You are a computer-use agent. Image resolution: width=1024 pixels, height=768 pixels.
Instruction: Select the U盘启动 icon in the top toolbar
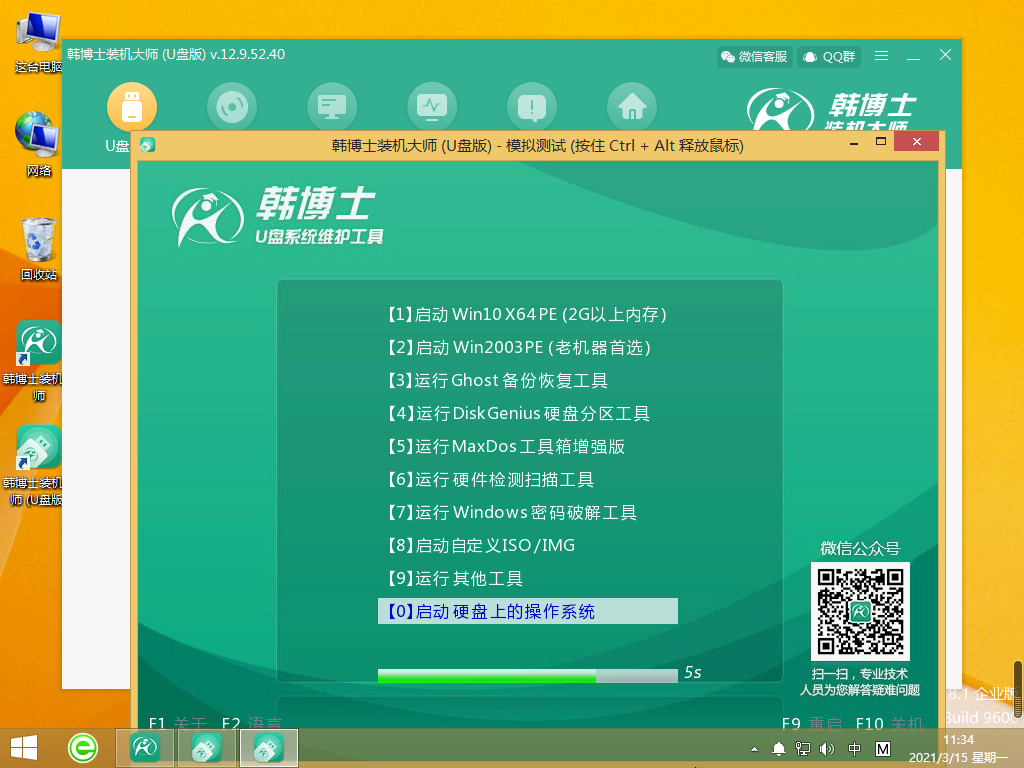[133, 105]
